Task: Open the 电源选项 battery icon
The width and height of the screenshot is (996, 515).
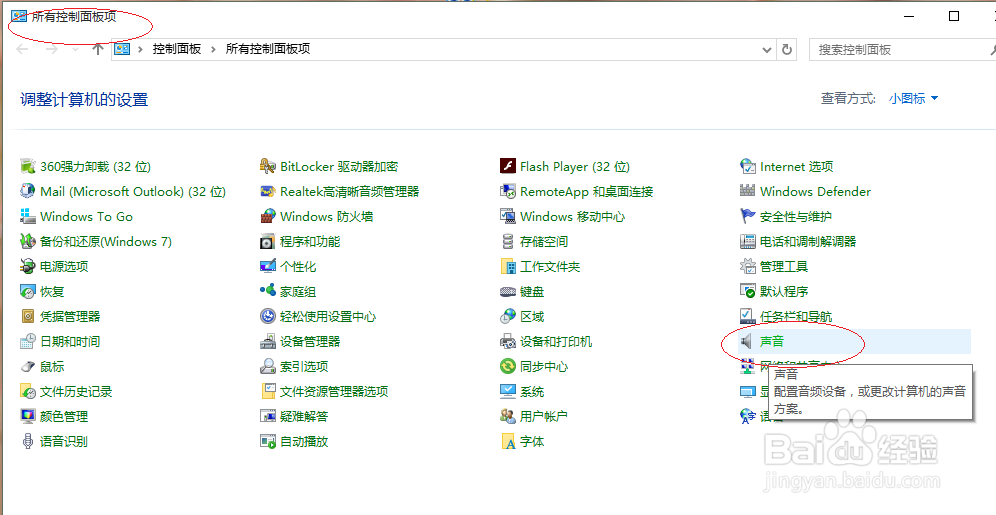Action: pyautogui.click(x=27, y=267)
